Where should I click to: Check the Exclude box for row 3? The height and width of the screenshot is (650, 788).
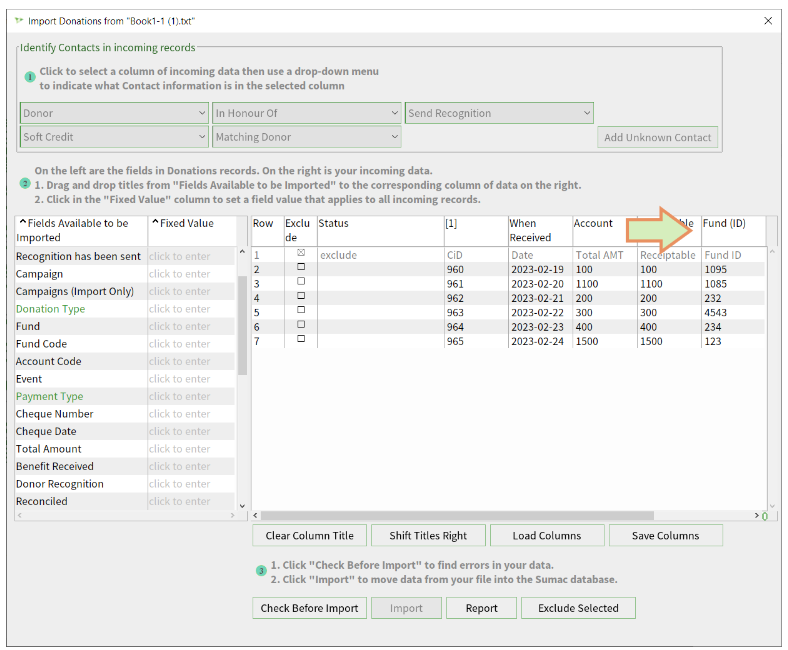coord(301,281)
